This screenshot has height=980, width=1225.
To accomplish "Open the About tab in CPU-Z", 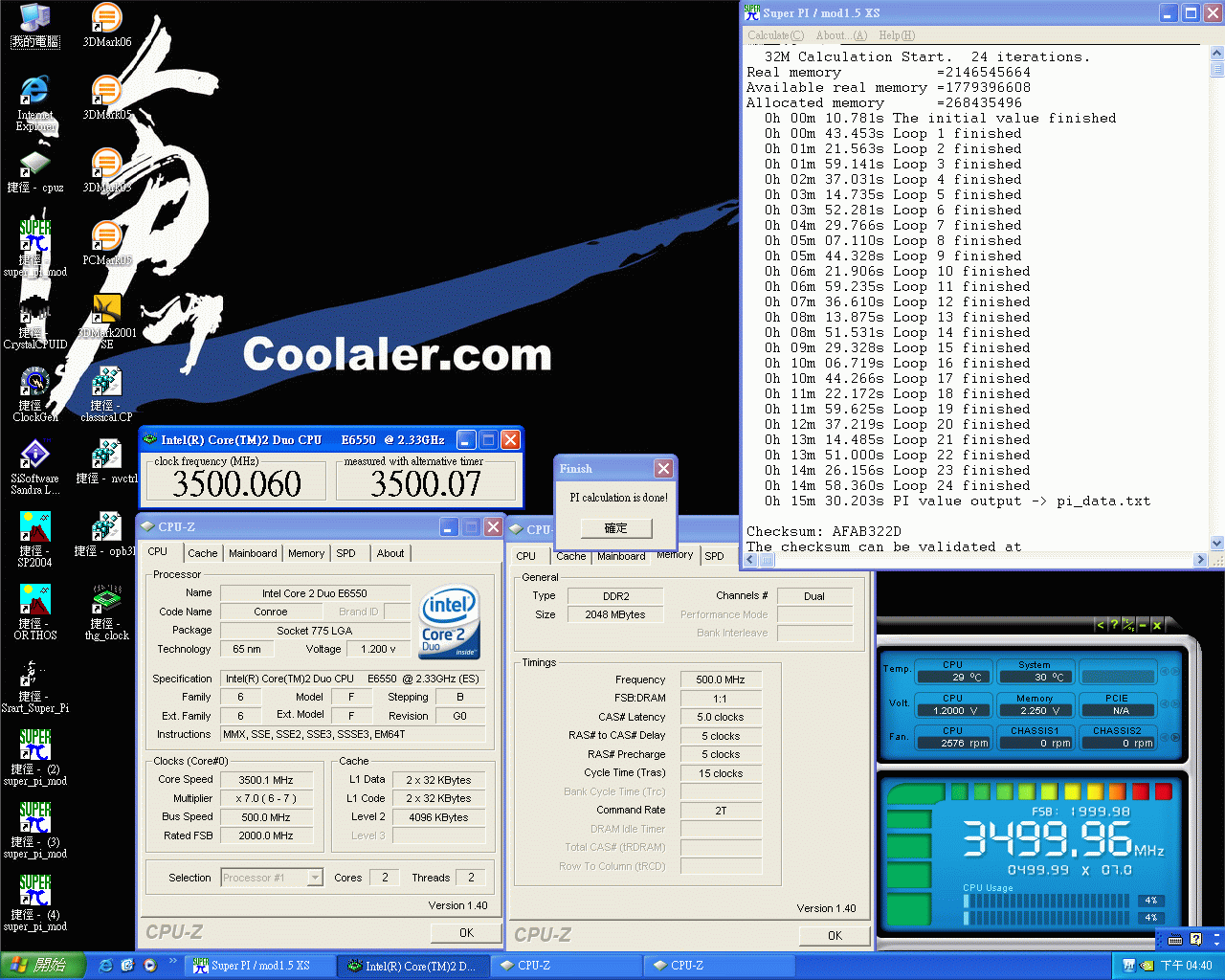I will click(x=390, y=553).
